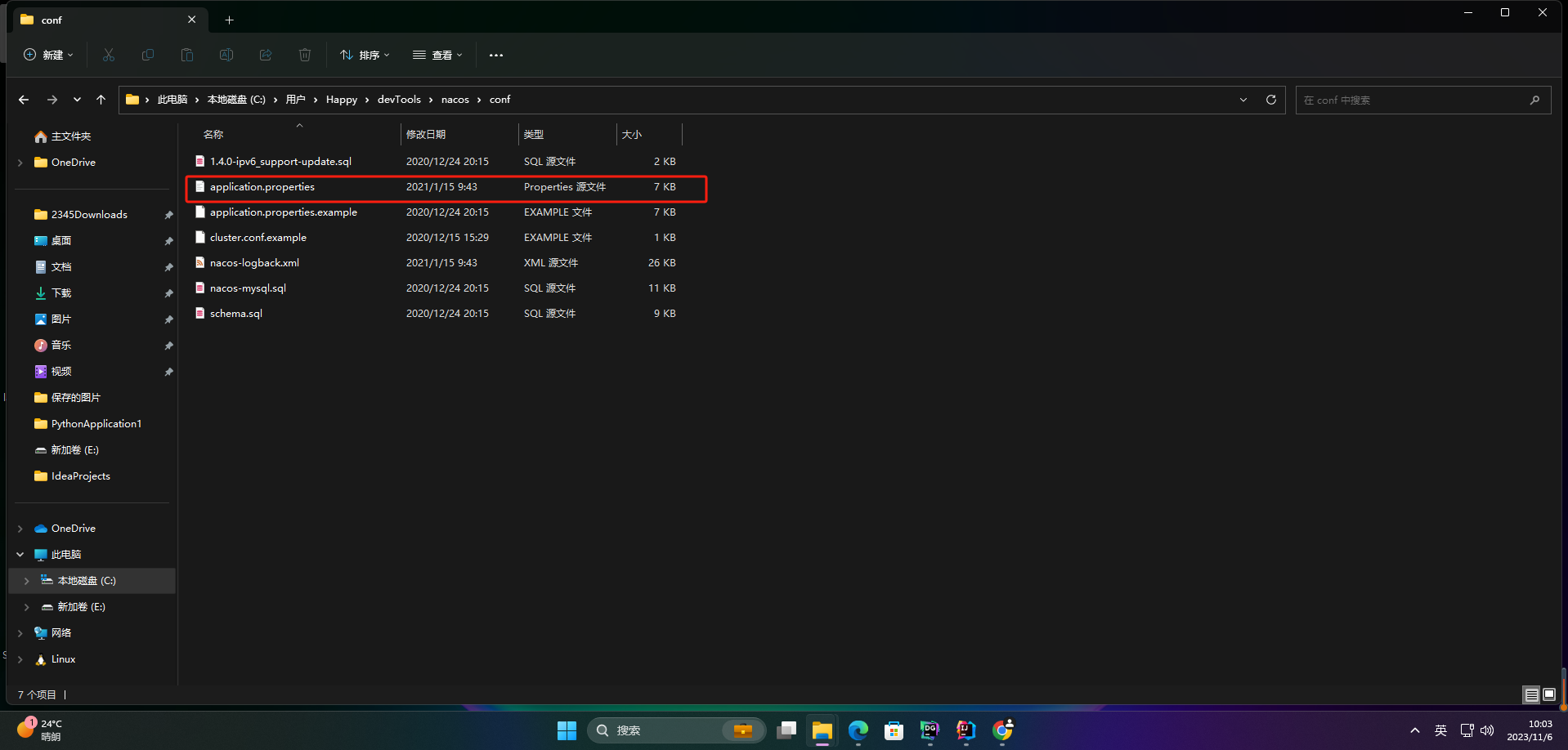1568x750 pixels.
Task: Click the Cut scissors icon in toolbar
Action: (x=109, y=55)
